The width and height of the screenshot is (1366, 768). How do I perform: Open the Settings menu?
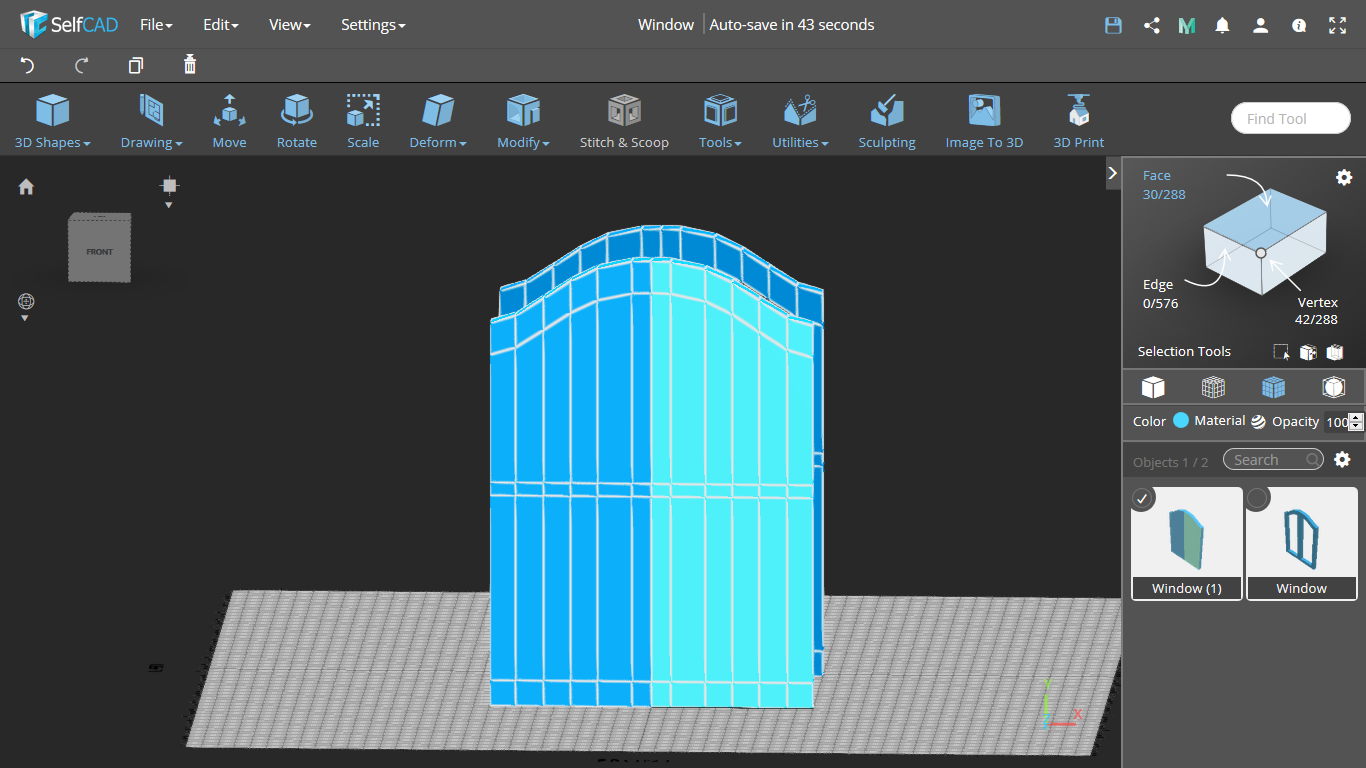pos(373,25)
